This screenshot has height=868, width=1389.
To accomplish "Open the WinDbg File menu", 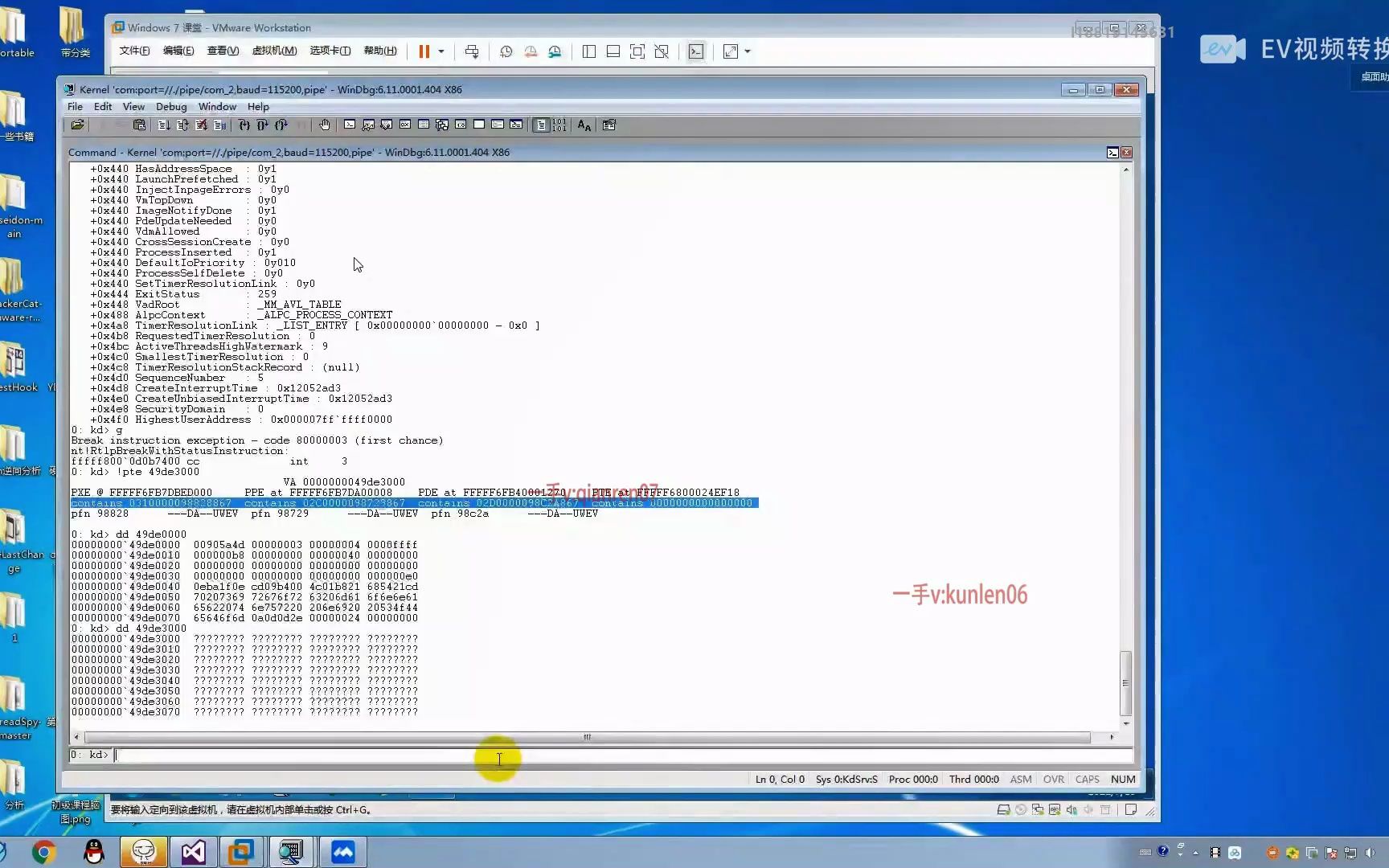I will point(75,106).
